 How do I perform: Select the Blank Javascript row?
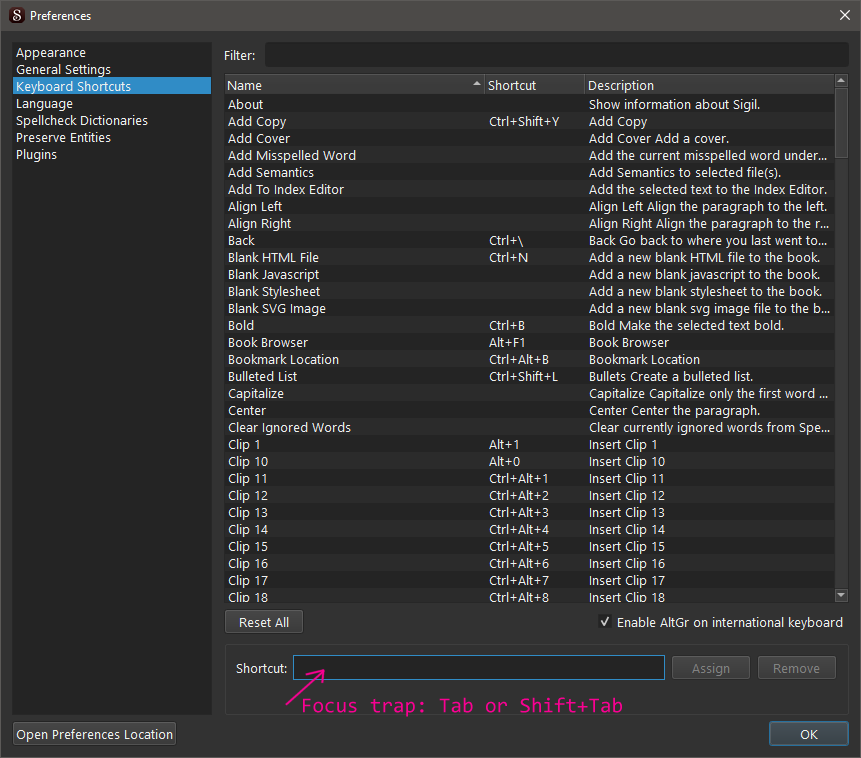coord(529,275)
